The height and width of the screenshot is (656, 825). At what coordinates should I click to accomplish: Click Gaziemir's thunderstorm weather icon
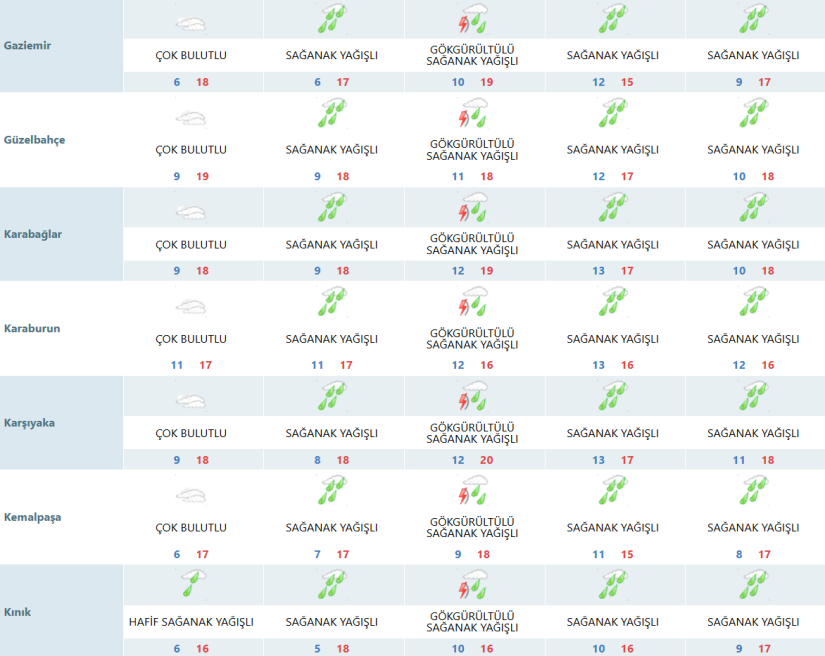click(473, 21)
